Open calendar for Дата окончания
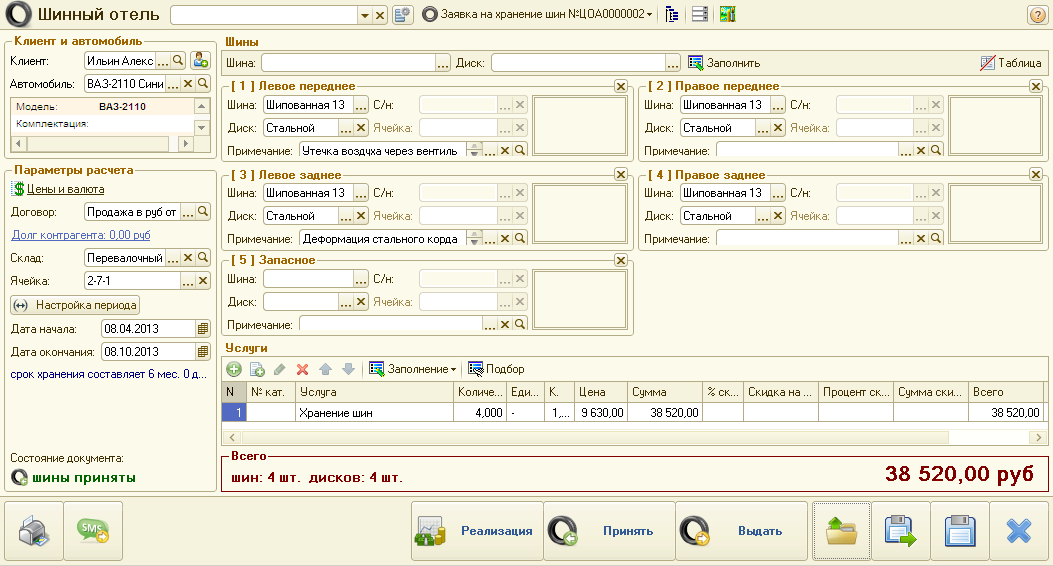Viewport: 1053px width, 566px height. click(x=203, y=352)
